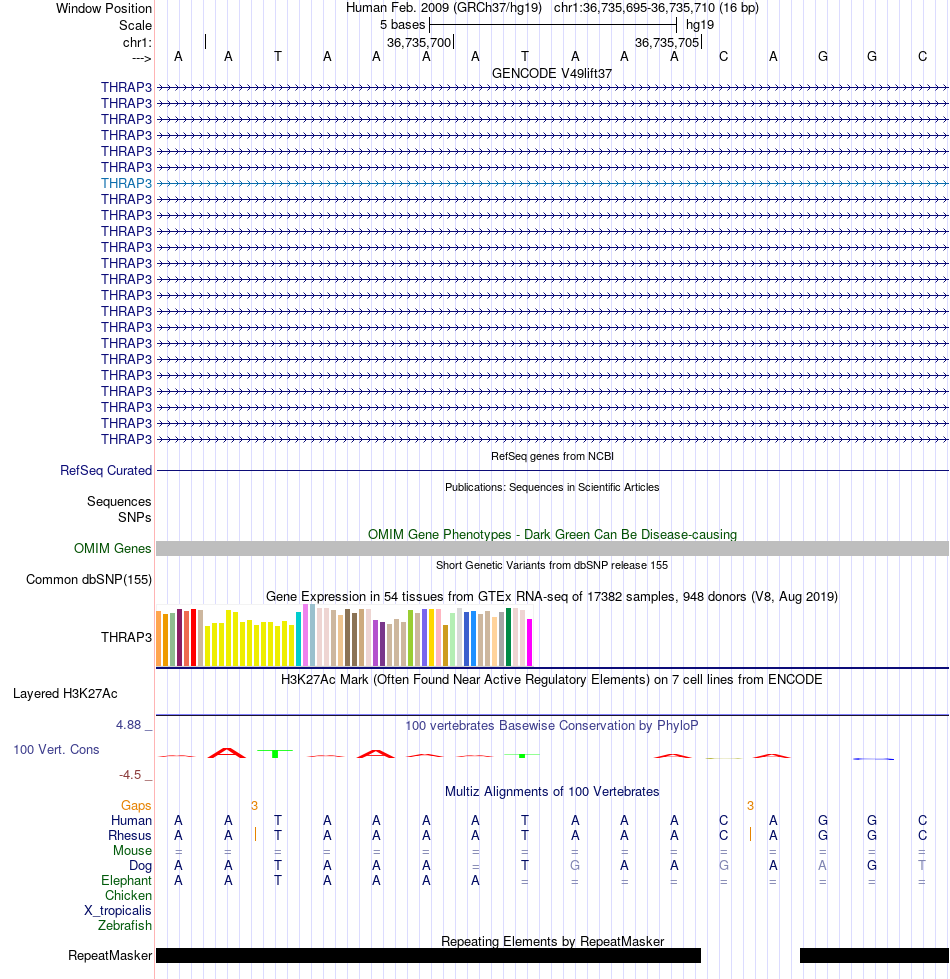
Task: Click the light blue highlighted THRAP3 transcript label
Action: coord(126,184)
